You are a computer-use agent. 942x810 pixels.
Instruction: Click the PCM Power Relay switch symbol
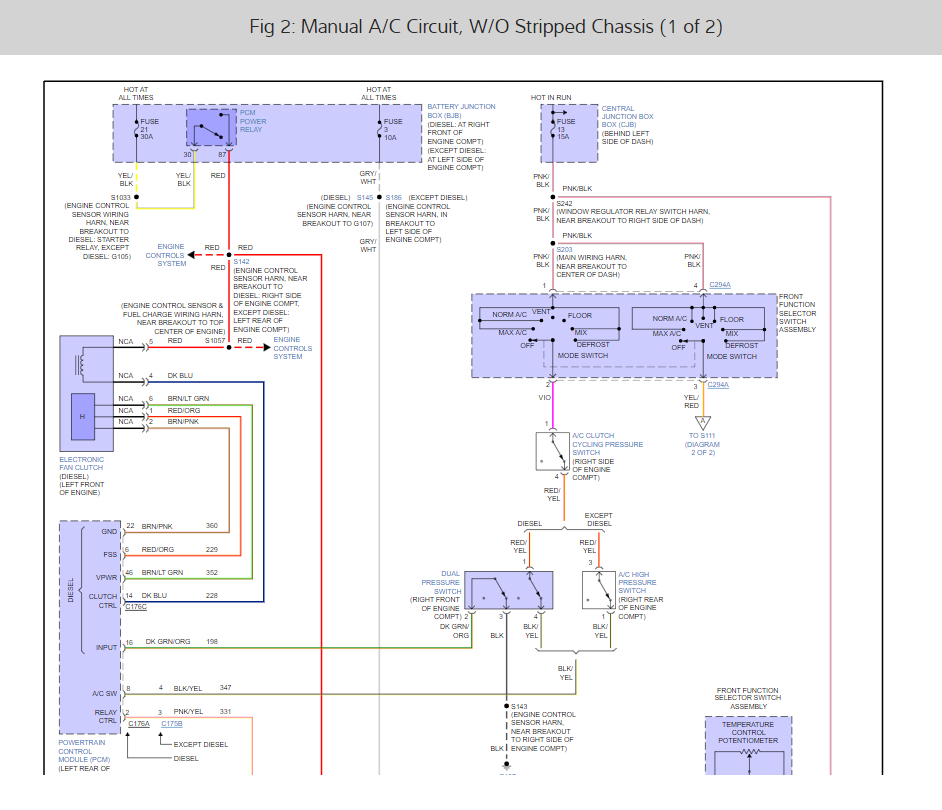[x=211, y=127]
